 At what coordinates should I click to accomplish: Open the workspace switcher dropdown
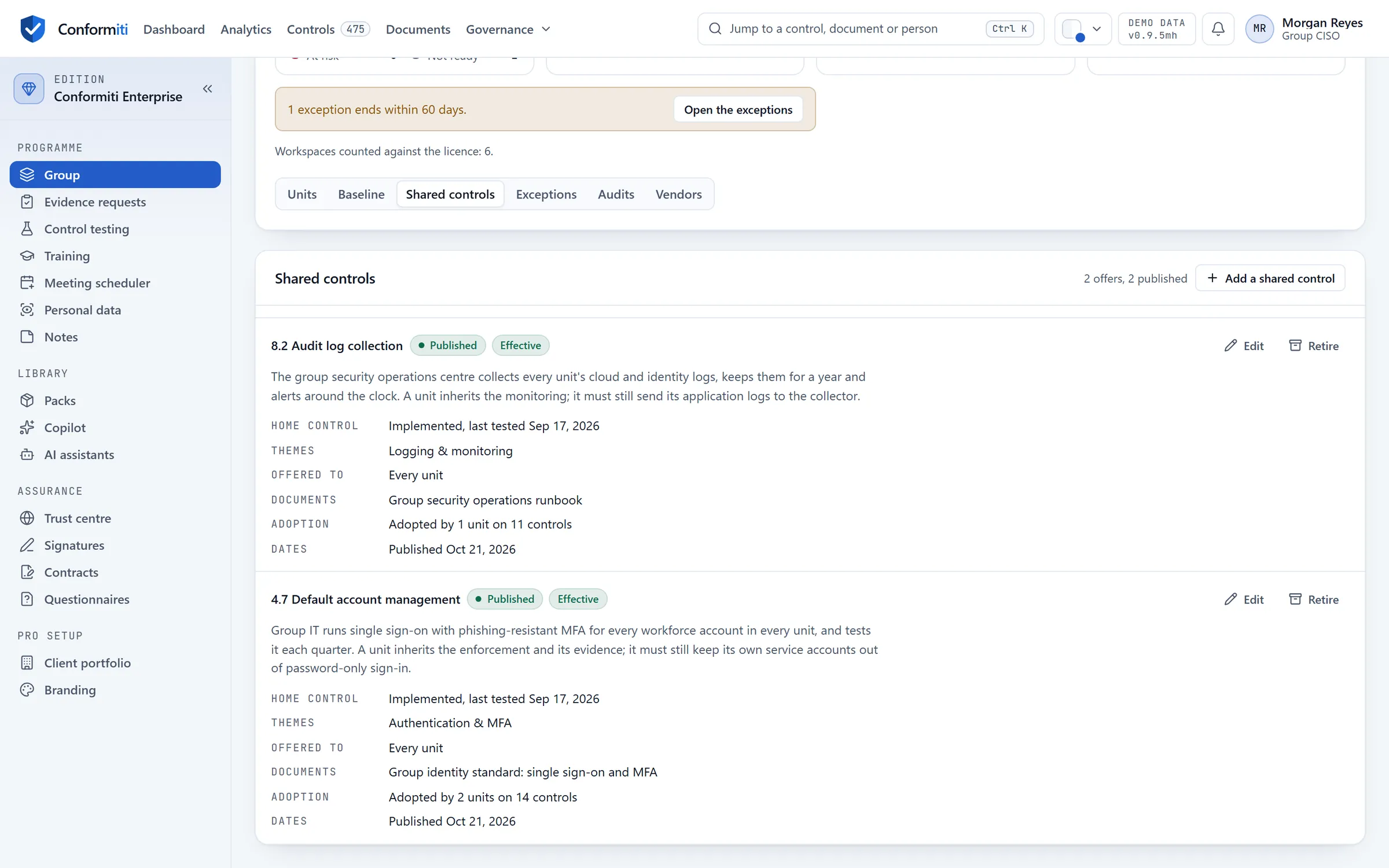click(x=1083, y=29)
